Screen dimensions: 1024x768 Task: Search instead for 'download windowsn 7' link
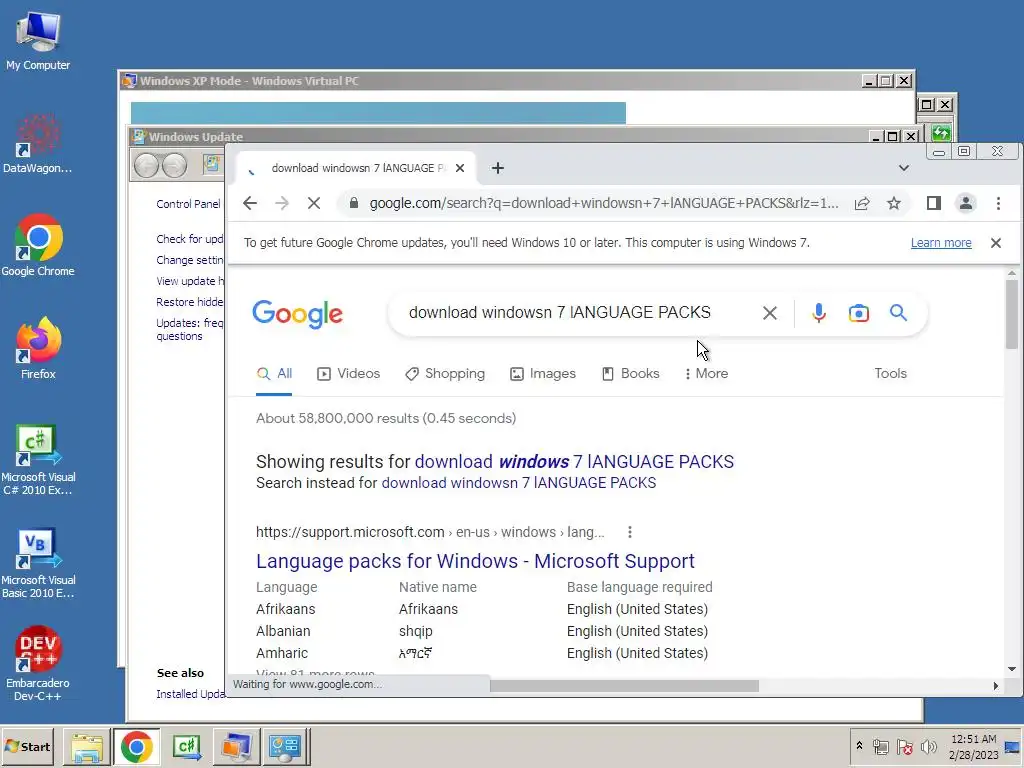[x=519, y=483]
